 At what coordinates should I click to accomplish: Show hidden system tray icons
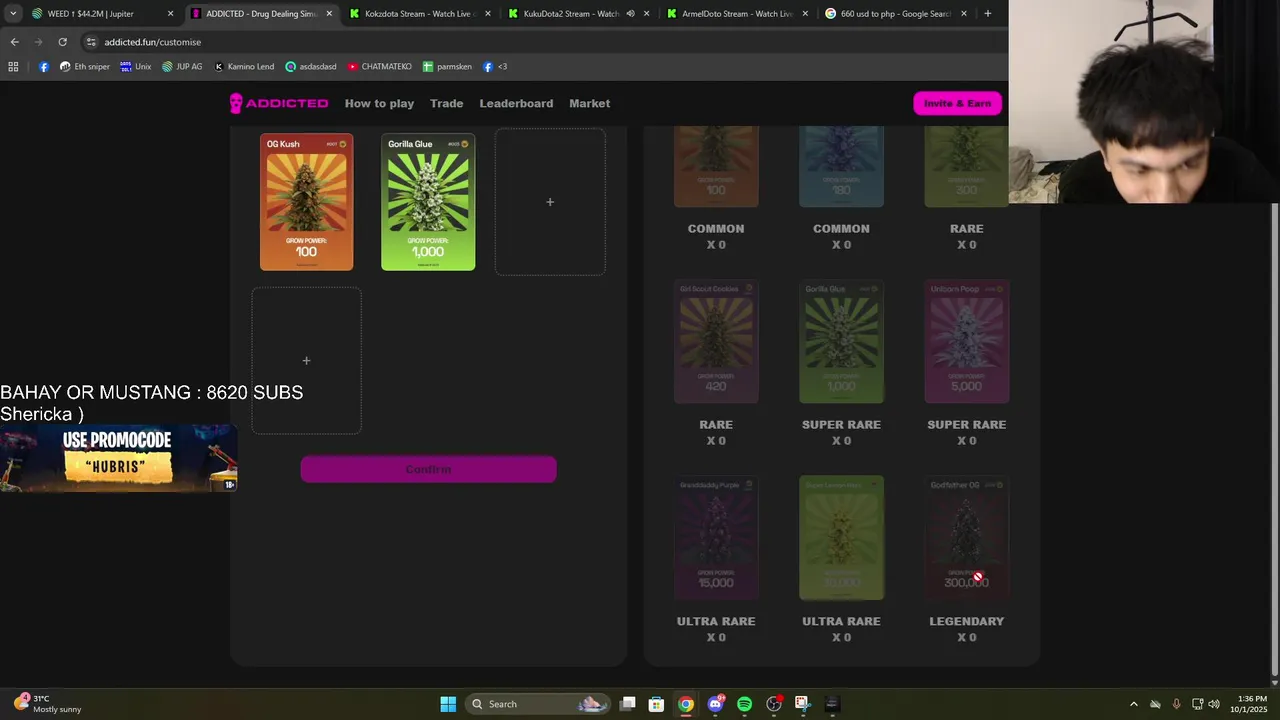tap(1133, 704)
